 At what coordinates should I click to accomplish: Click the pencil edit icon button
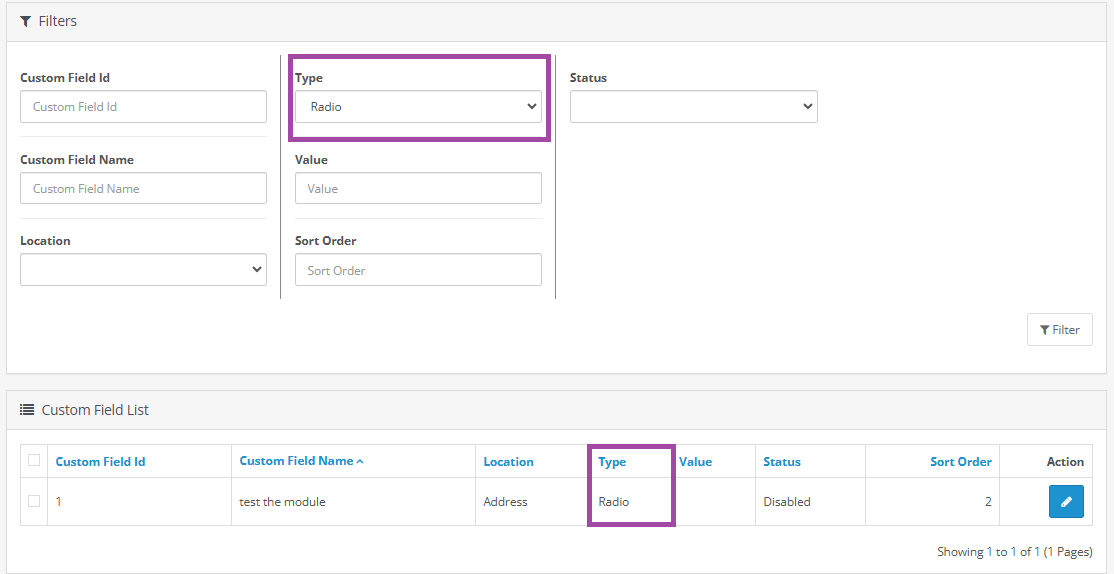pyautogui.click(x=1065, y=502)
